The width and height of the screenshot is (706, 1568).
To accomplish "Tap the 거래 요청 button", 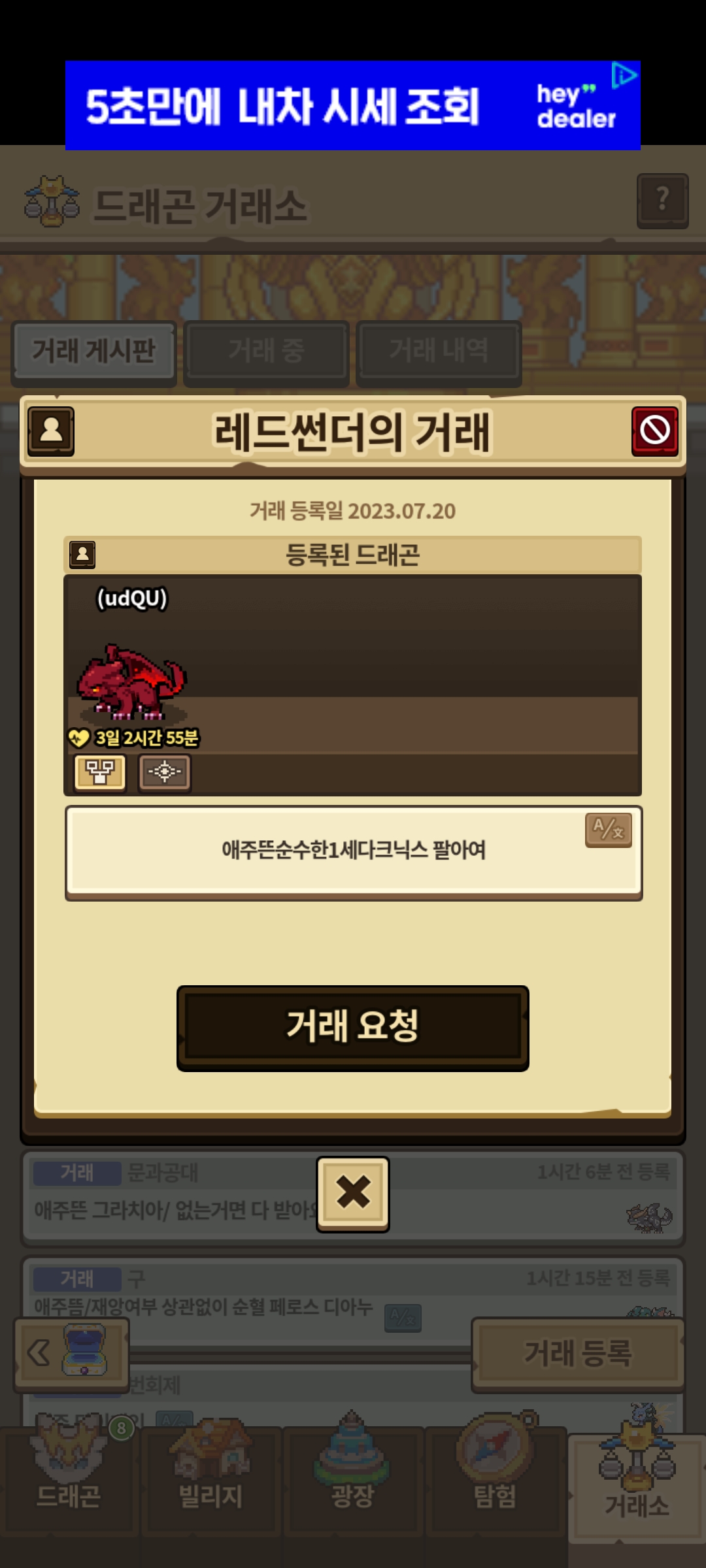I will (353, 1028).
